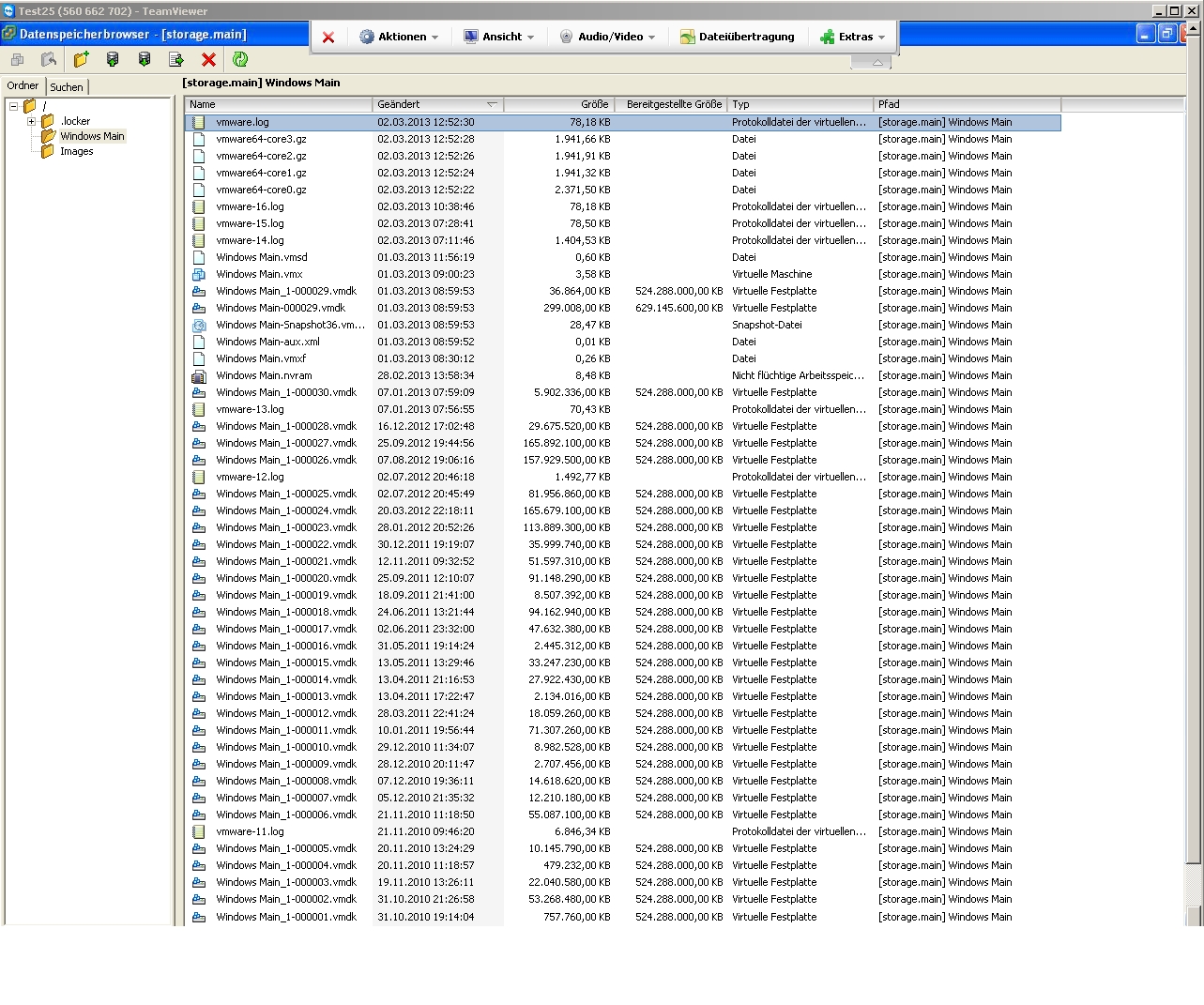Image resolution: width=1204 pixels, height=1005 pixels.
Task: Click icon of vmware-13.log
Action: pos(199,409)
